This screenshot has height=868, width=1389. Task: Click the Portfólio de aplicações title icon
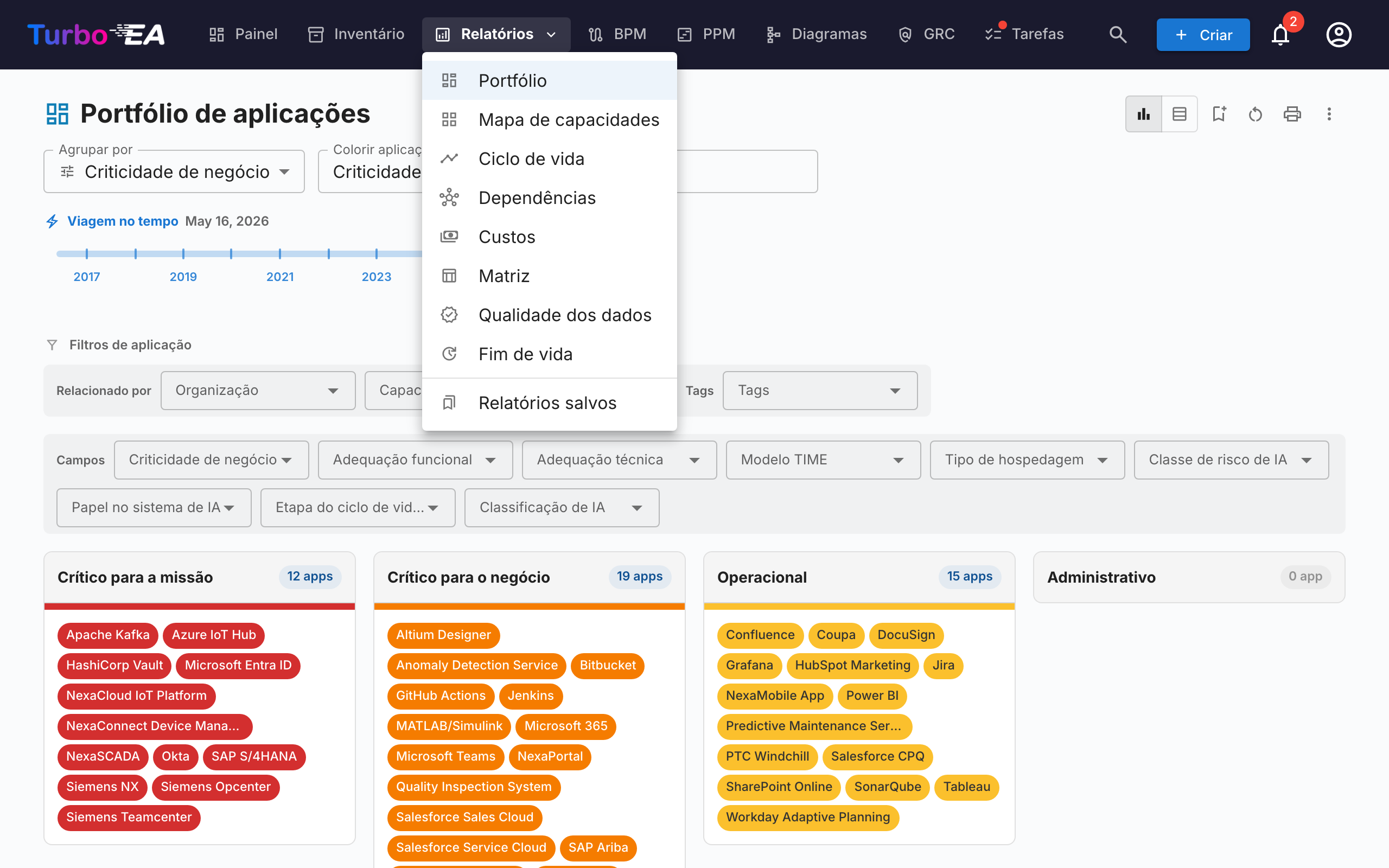click(58, 114)
